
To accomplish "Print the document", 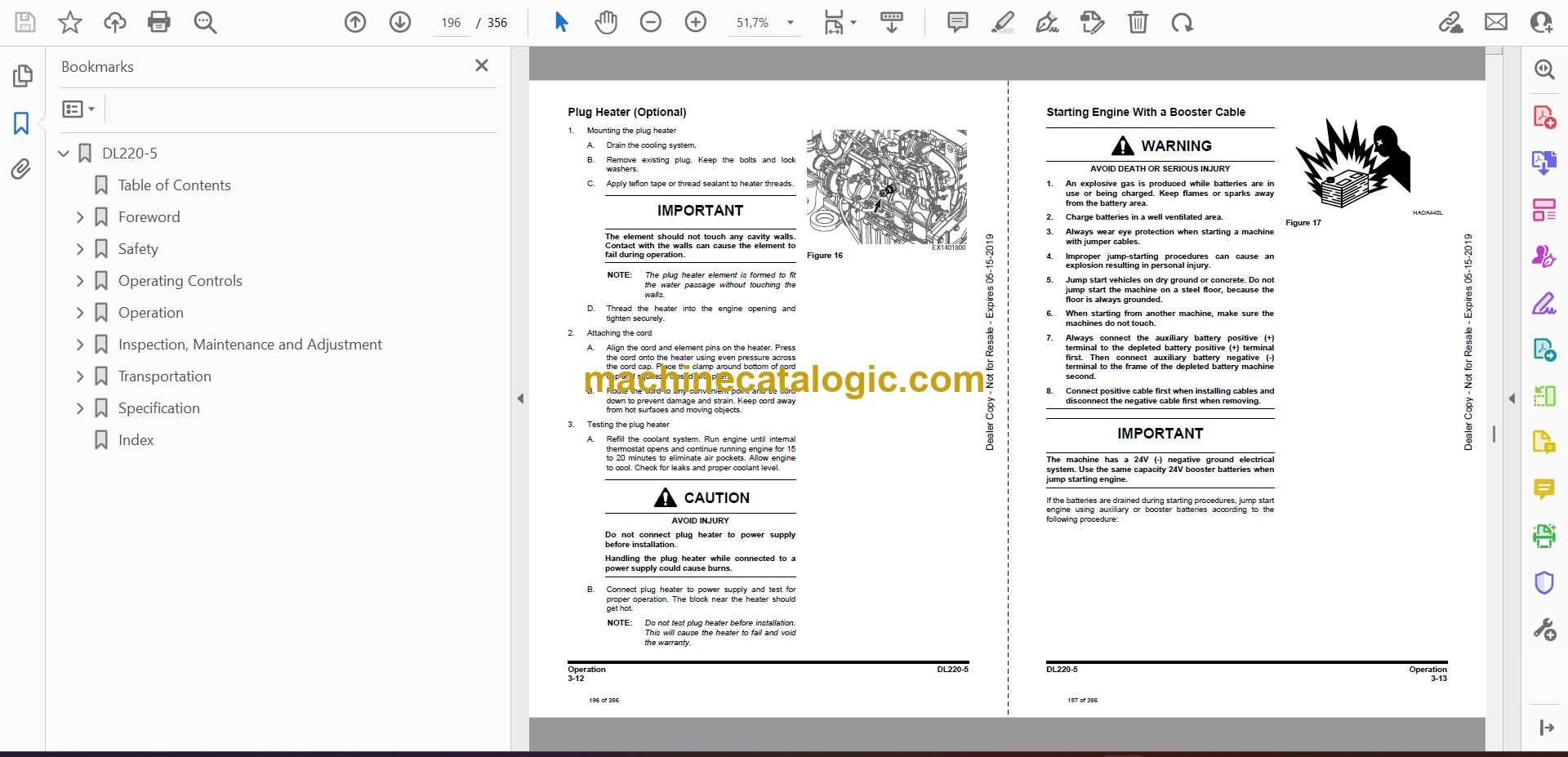I will coord(159,22).
